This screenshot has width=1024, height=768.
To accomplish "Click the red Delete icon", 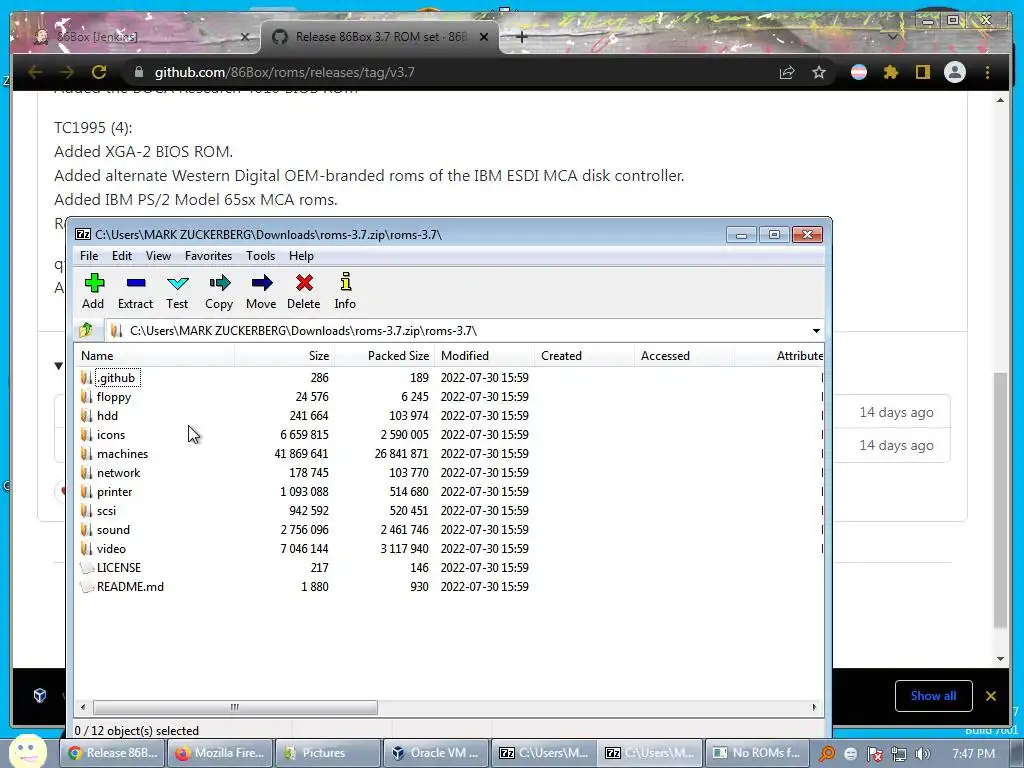I will pos(304,283).
